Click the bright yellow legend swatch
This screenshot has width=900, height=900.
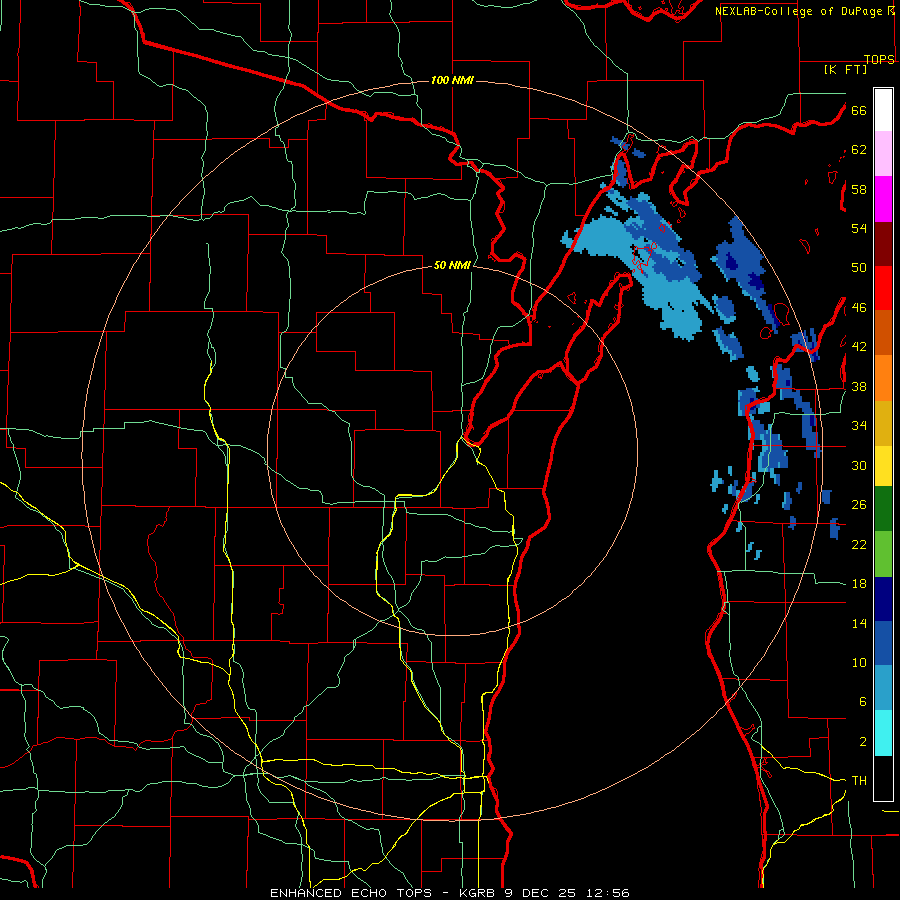pyautogui.click(x=883, y=465)
